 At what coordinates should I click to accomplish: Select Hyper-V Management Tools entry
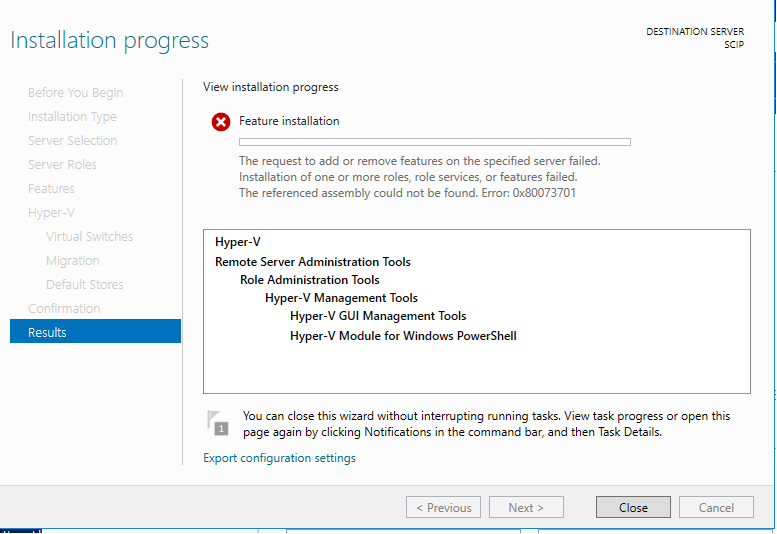(x=341, y=298)
